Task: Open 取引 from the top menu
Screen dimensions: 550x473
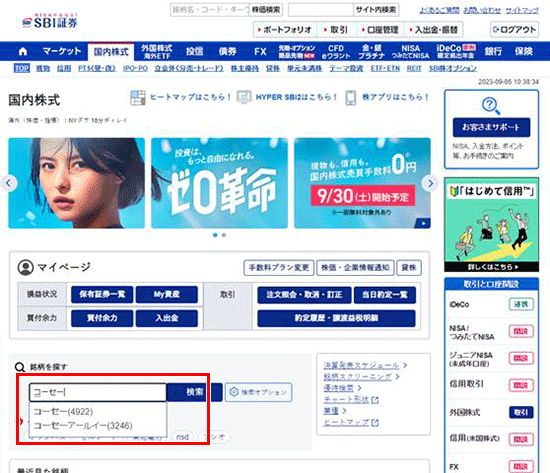Action: [x=337, y=30]
